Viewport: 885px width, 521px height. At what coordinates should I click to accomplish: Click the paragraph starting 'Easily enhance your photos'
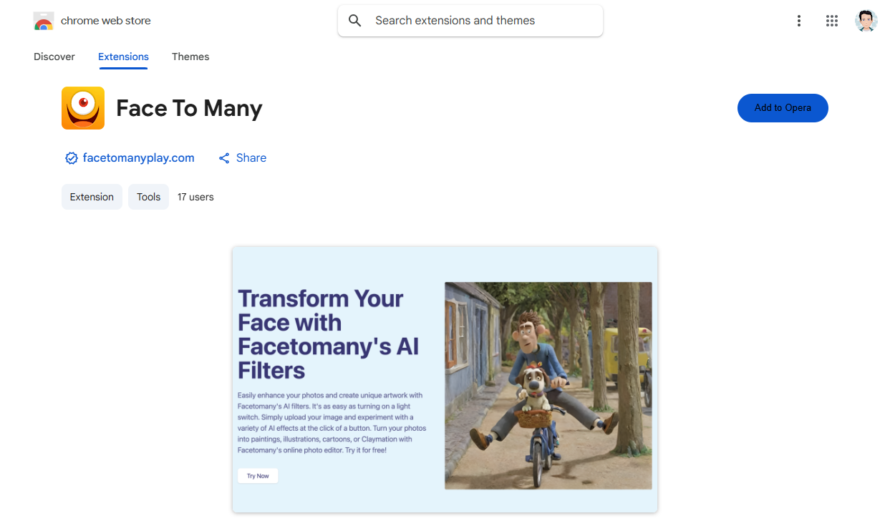point(332,423)
